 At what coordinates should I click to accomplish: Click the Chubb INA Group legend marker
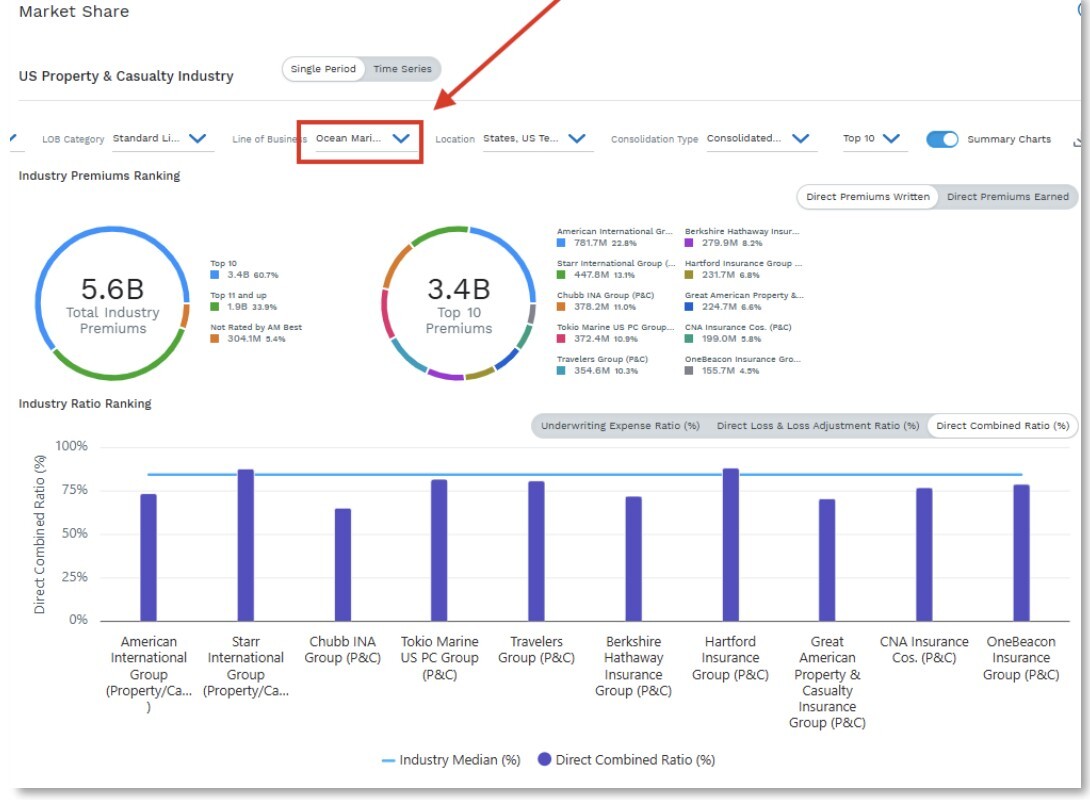pyautogui.click(x=562, y=307)
